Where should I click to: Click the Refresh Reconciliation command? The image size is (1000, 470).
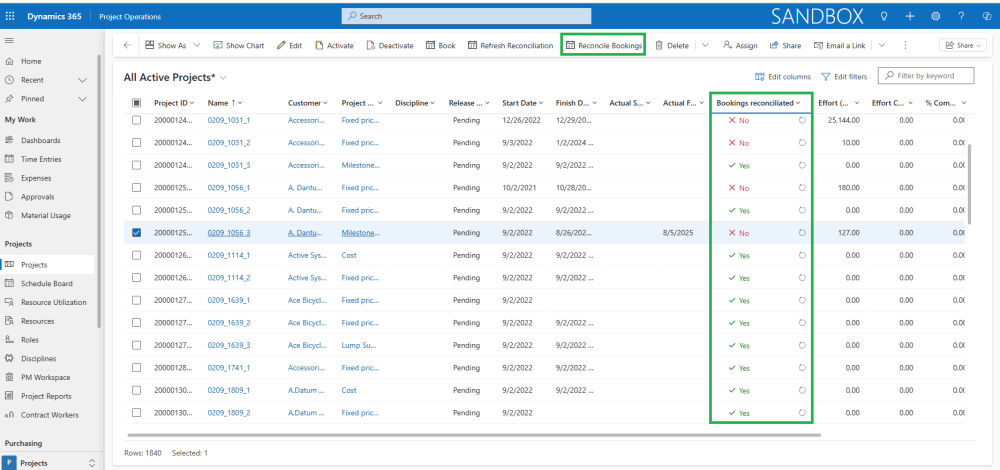pos(509,45)
